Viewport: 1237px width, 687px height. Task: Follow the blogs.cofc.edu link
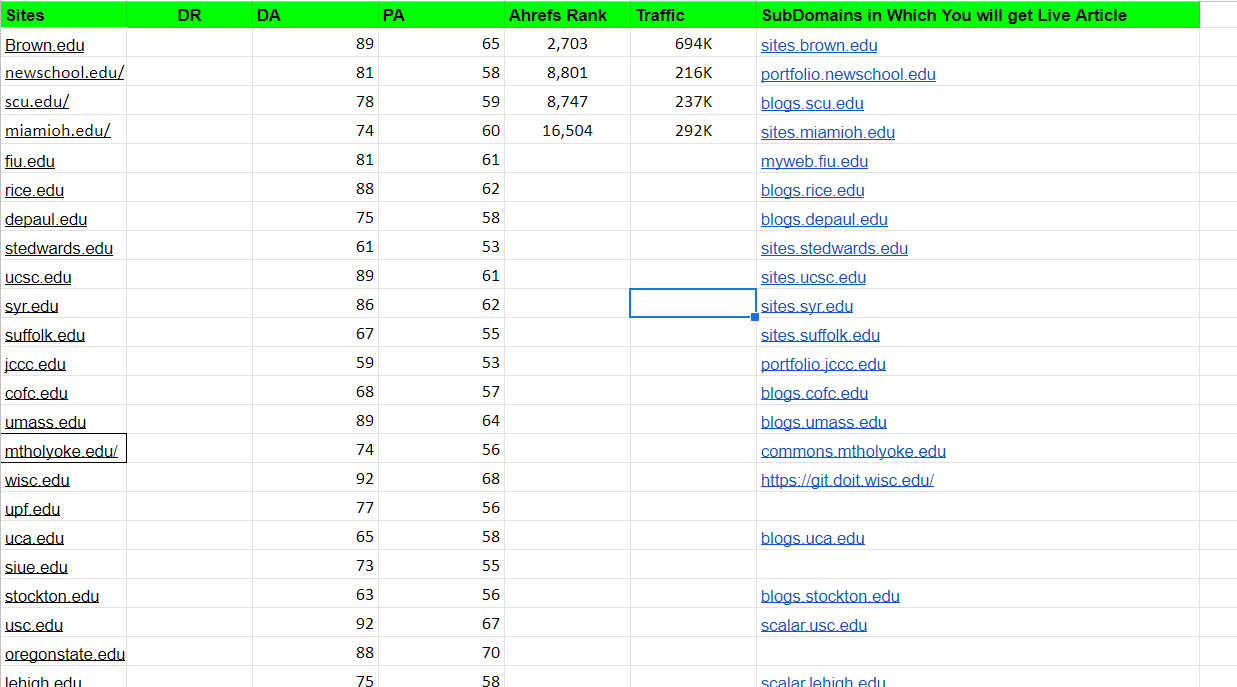(x=814, y=393)
